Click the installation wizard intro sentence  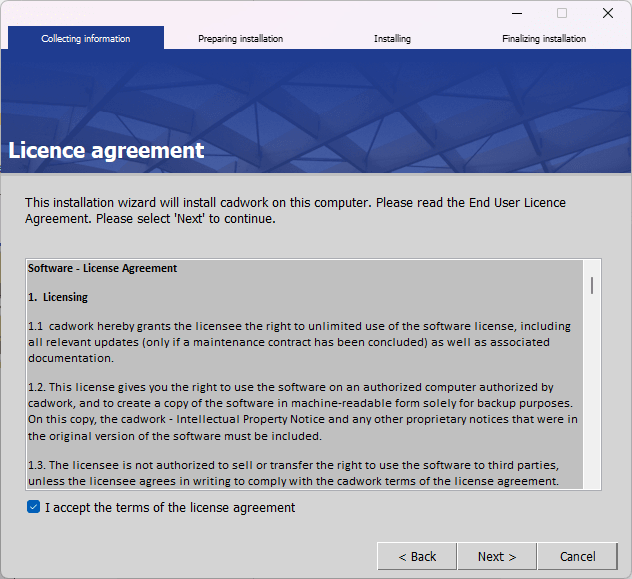295,210
